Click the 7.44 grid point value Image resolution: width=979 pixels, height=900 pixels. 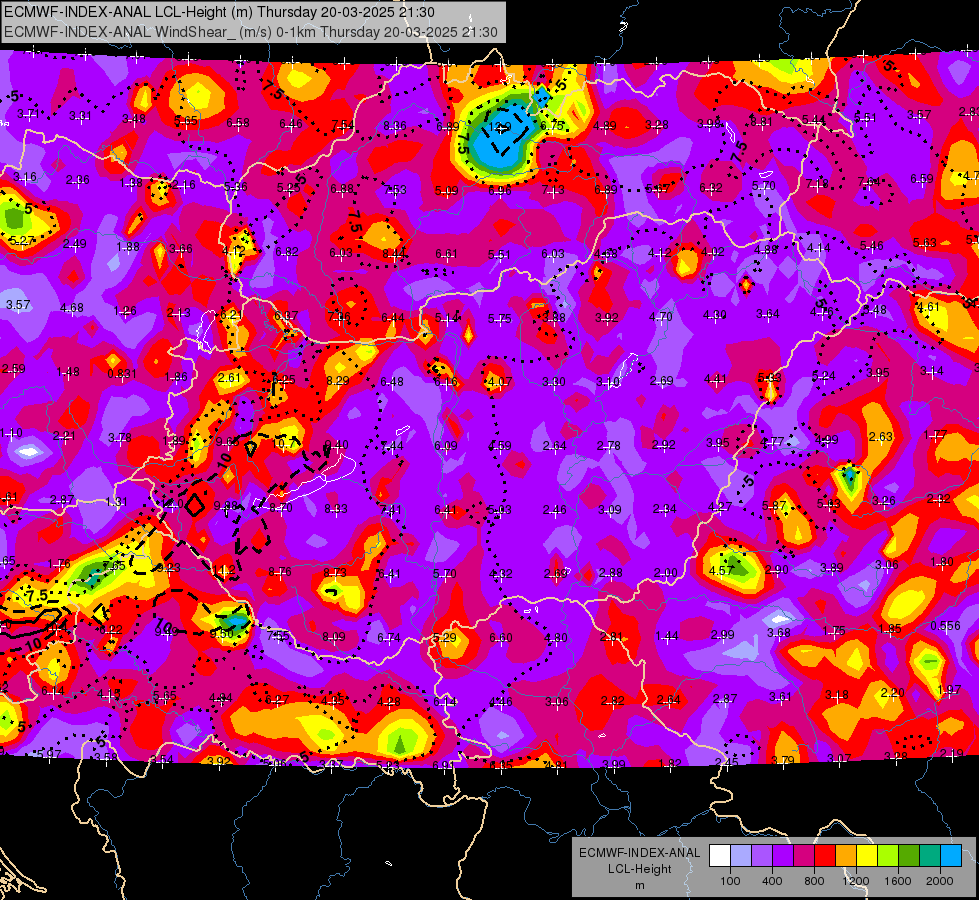(x=391, y=445)
